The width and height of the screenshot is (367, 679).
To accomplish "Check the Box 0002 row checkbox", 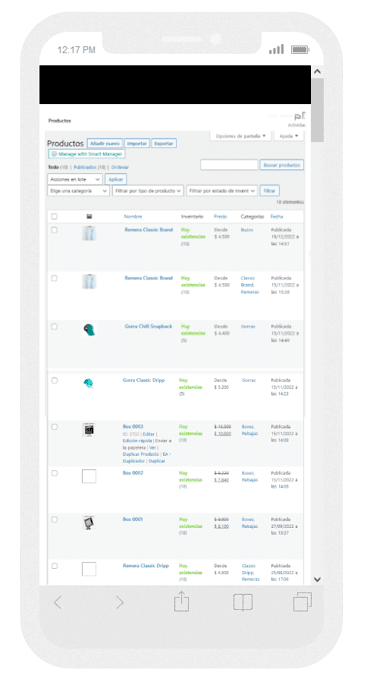I will (54, 473).
